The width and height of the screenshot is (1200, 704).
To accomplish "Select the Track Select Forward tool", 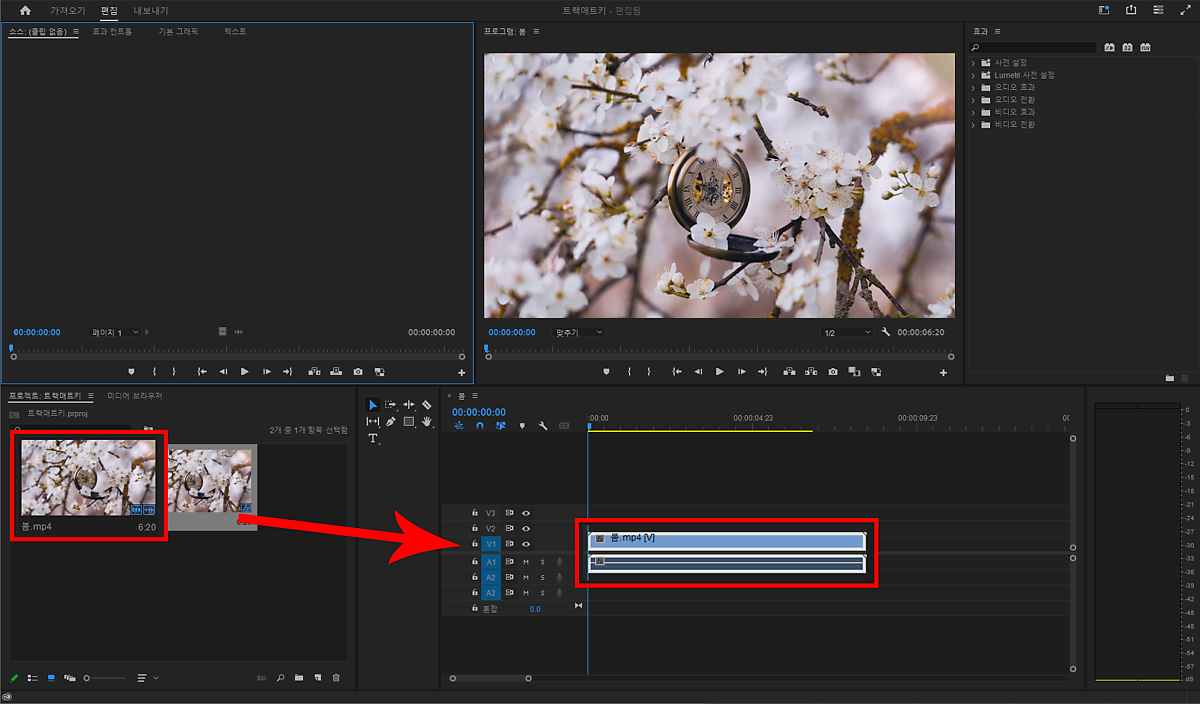I will [x=391, y=405].
